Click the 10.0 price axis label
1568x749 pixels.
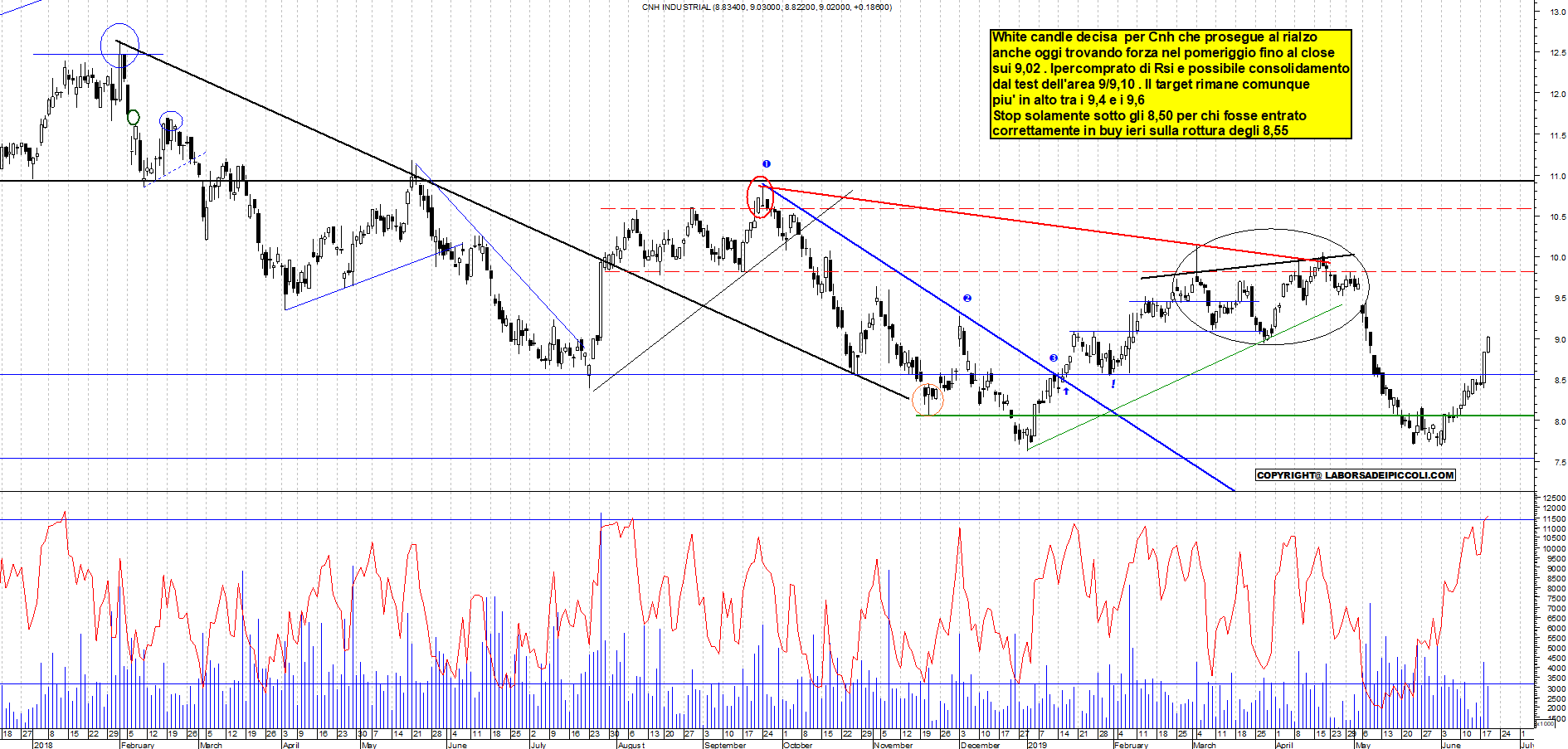pos(1557,258)
